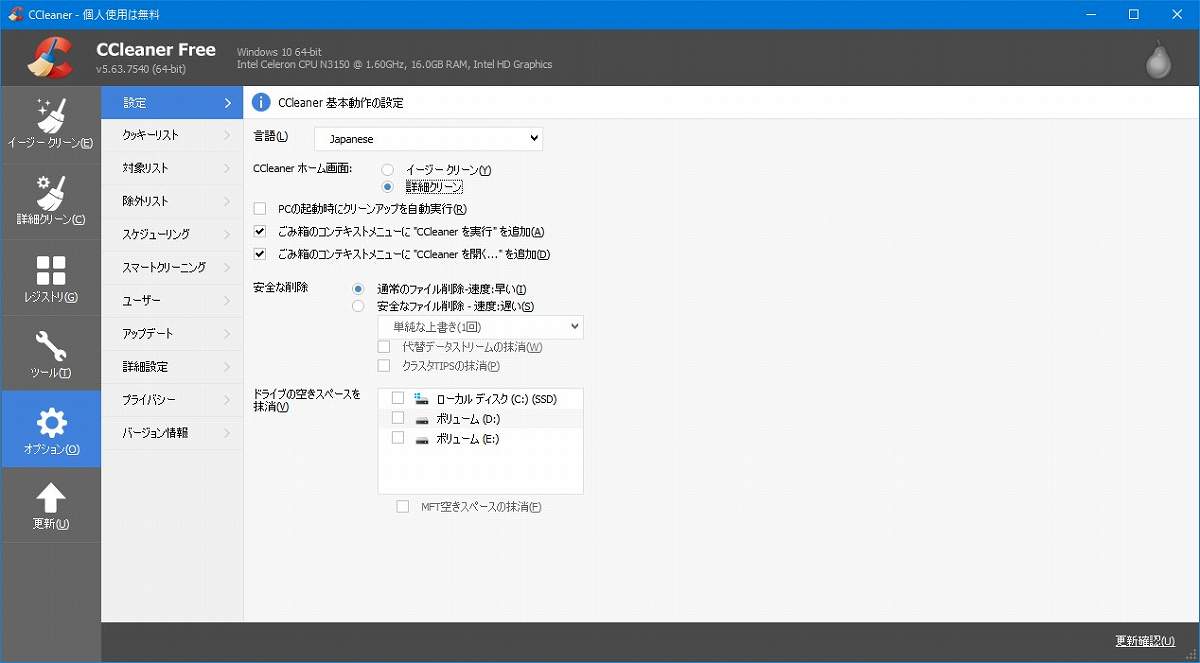Open the Easy Clean (イージークリーン) sidebar icon
Screen dimensions: 1200x663
[x=51, y=114]
